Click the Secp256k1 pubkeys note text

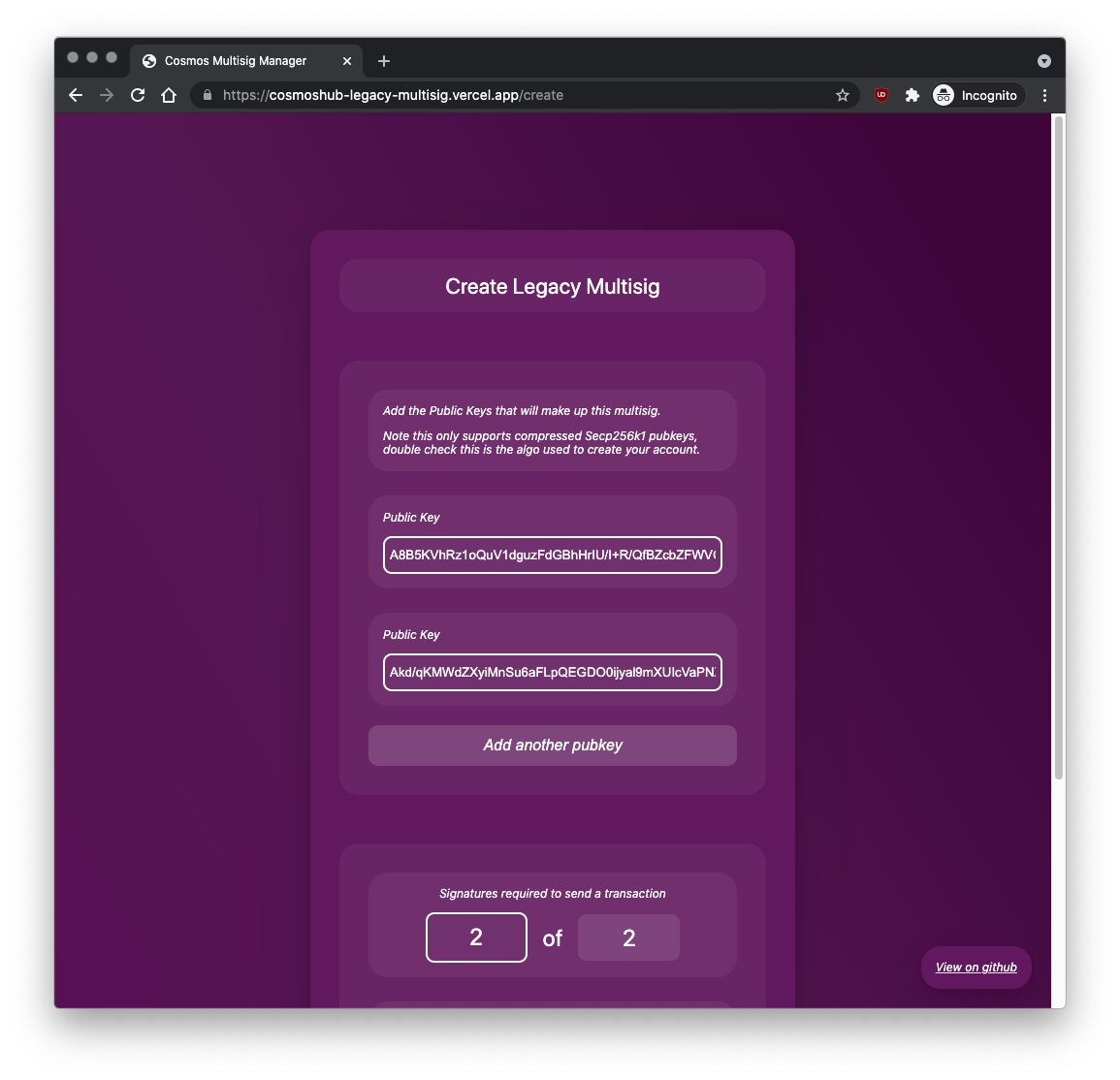pyautogui.click(x=541, y=443)
